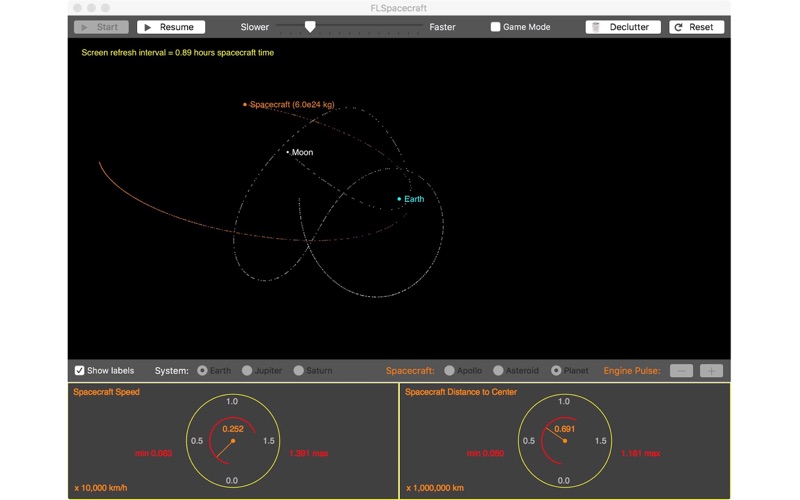Uncheck the Show labels checkbox

[x=80, y=371]
